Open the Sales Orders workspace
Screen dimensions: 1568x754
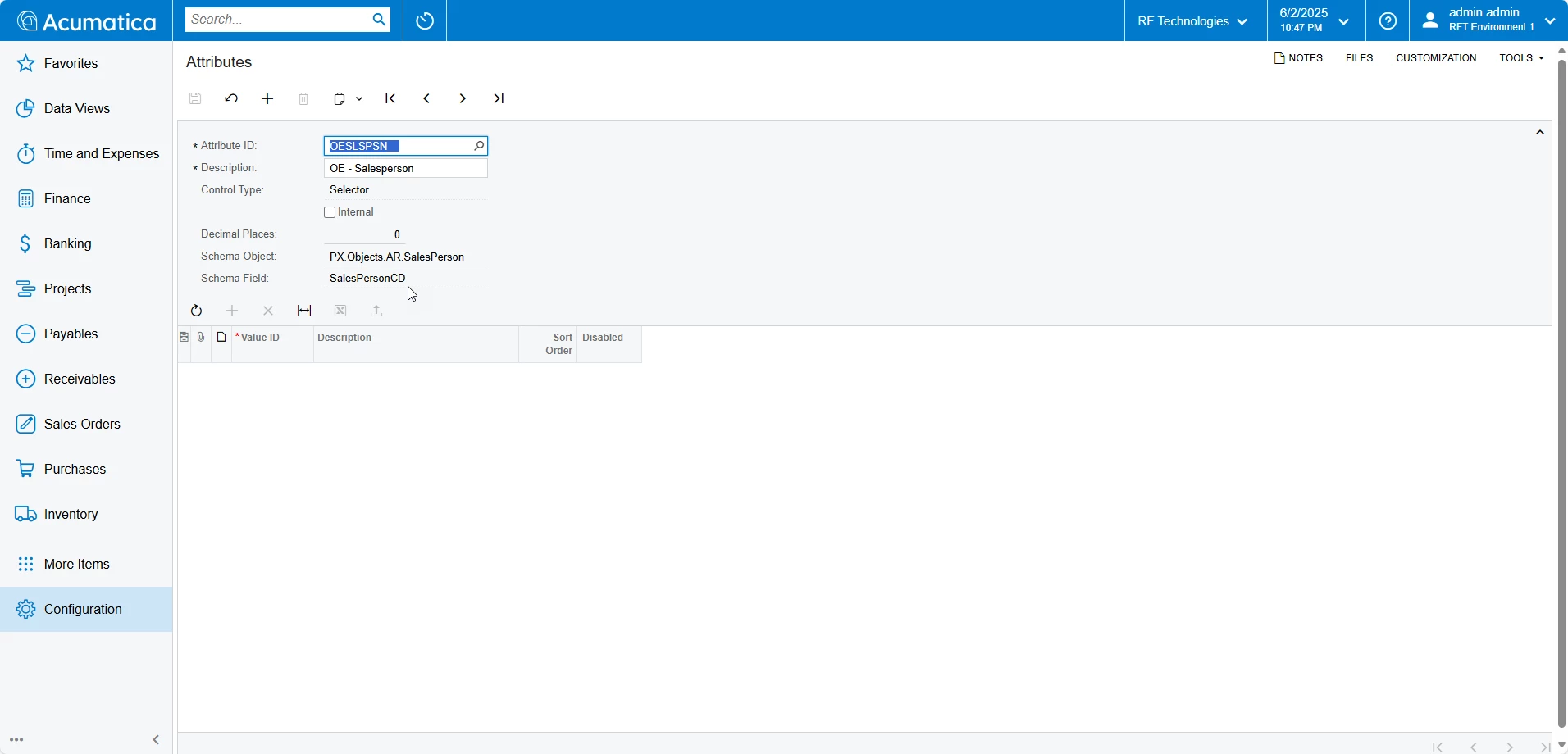click(86, 425)
